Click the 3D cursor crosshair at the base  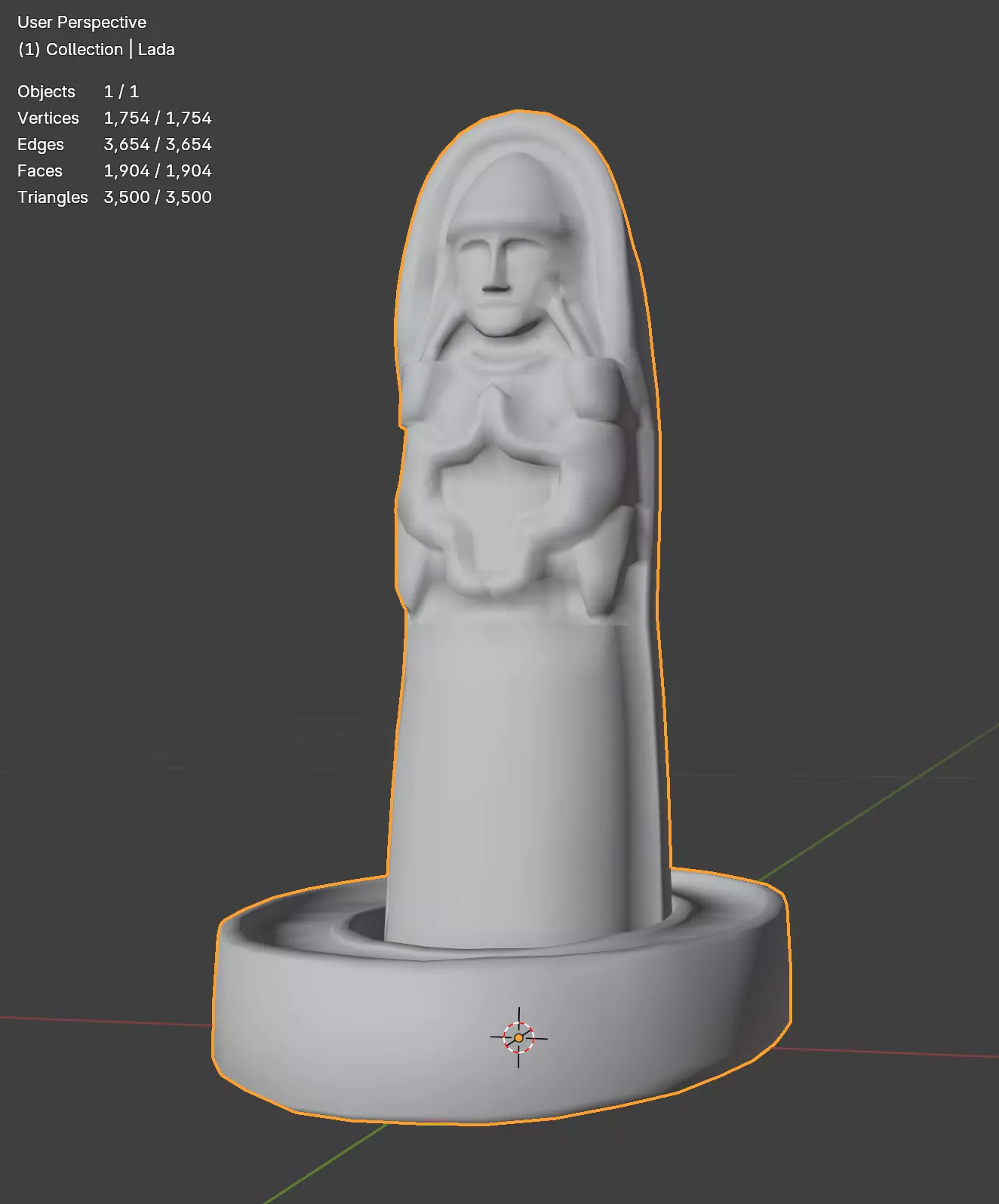[518, 1037]
